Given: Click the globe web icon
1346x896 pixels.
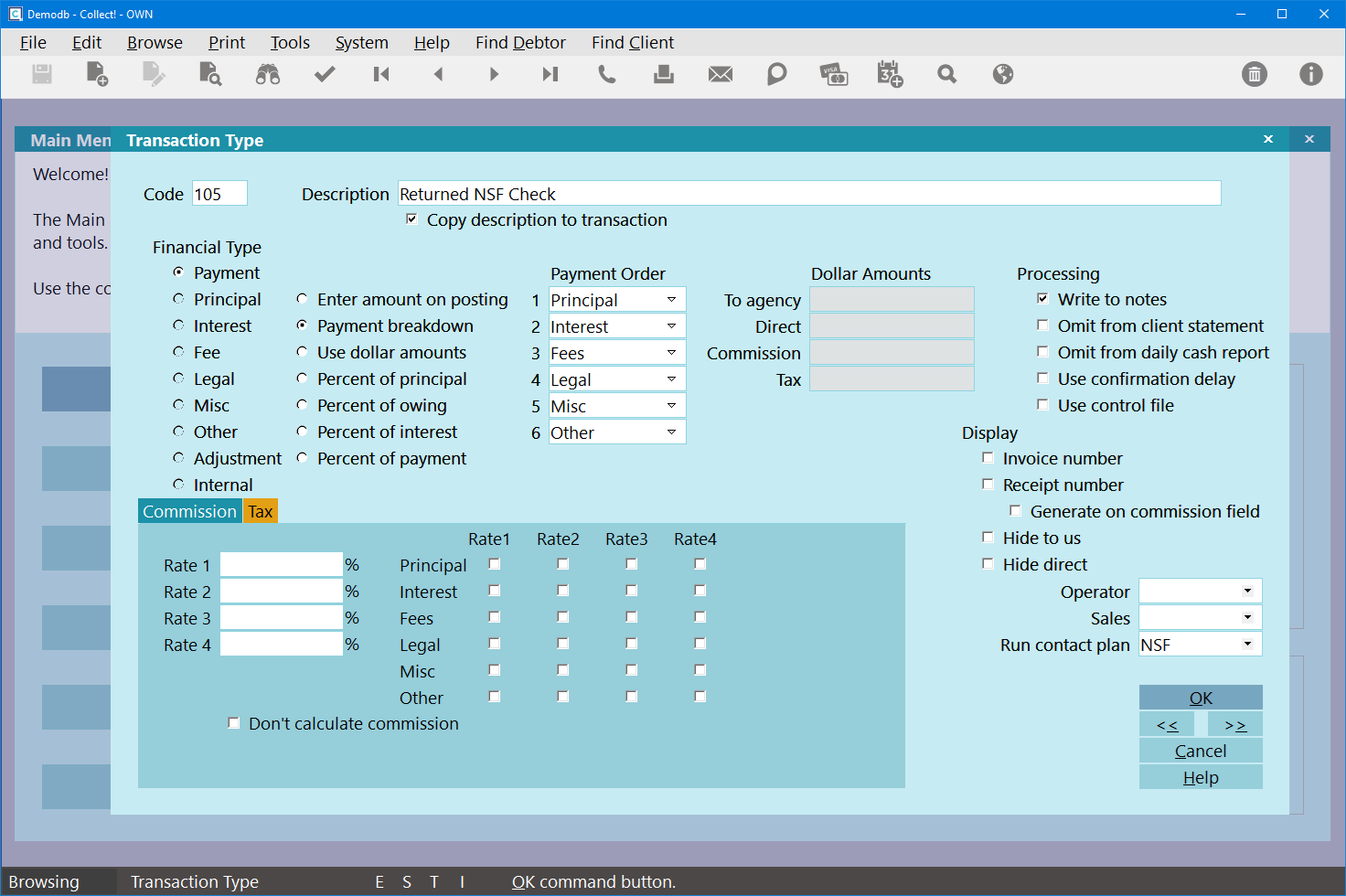Looking at the screenshot, I should pos(1003,74).
